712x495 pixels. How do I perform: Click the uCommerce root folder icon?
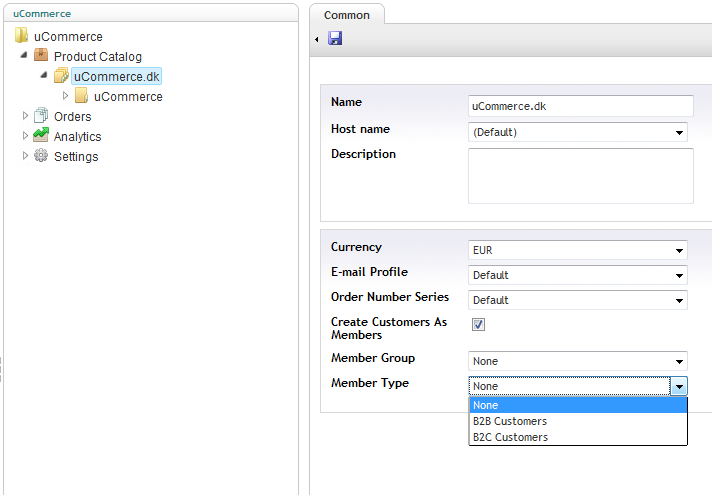tap(21, 35)
